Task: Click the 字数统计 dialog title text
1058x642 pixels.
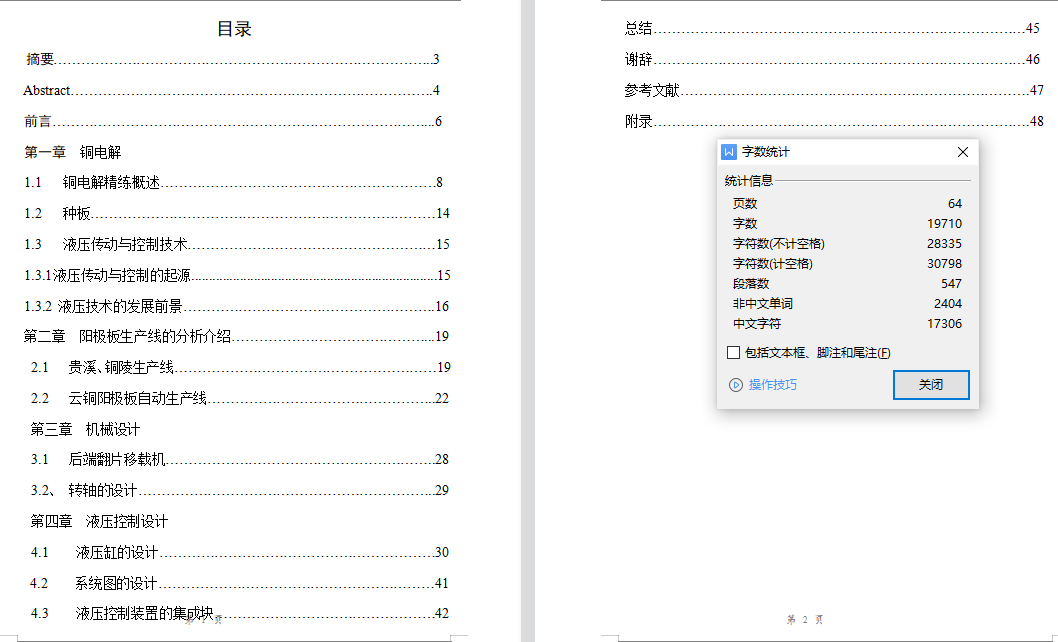Action: point(765,152)
